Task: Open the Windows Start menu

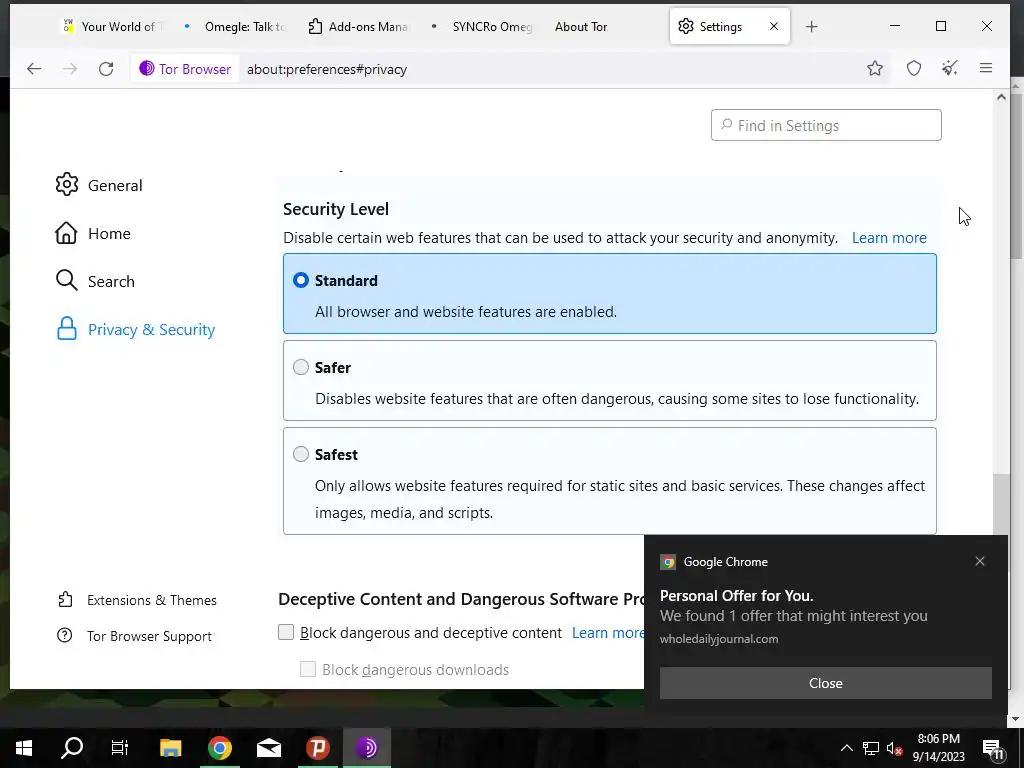Action: 24,748
